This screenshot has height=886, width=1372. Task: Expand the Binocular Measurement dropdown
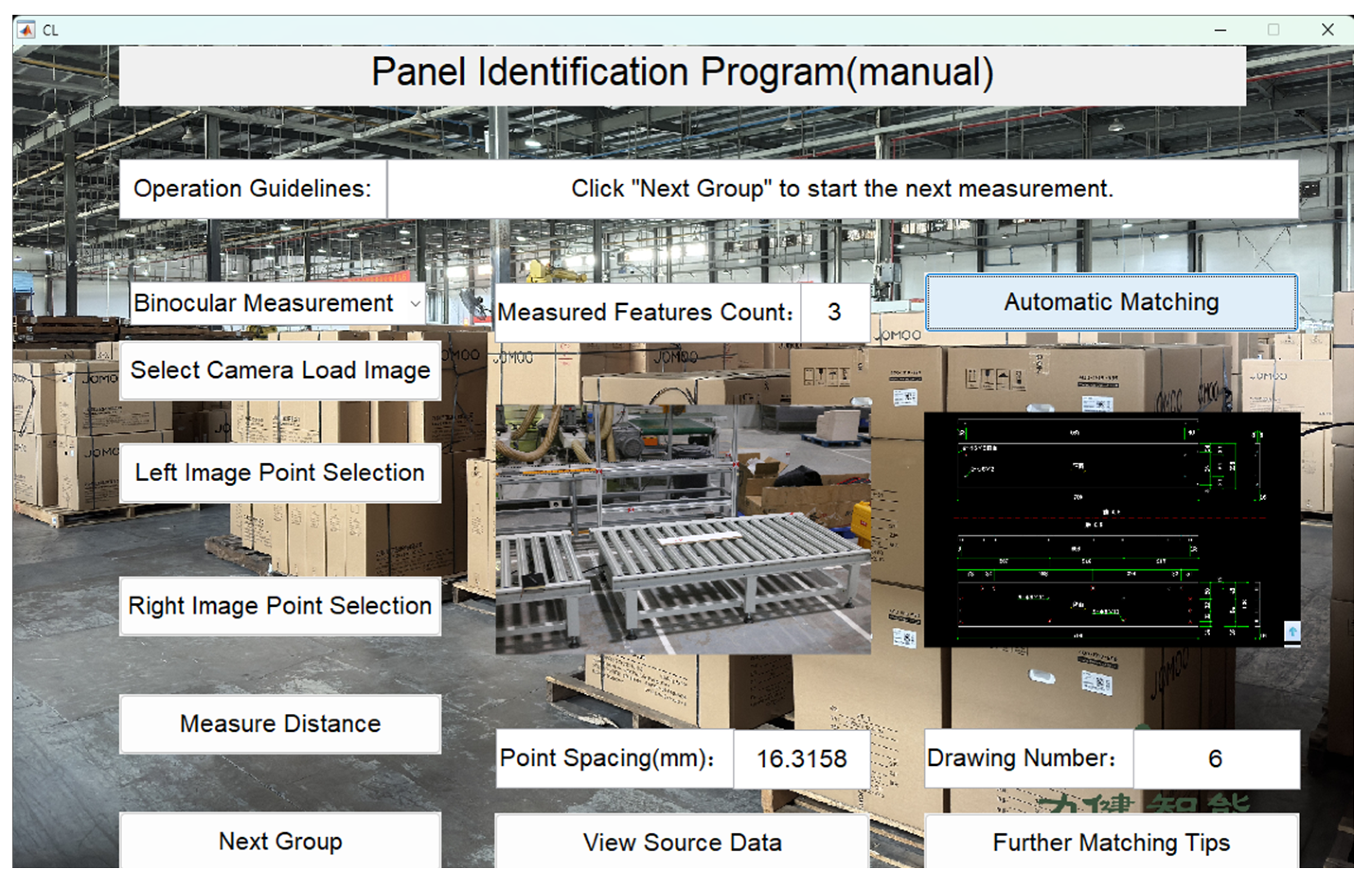coord(415,303)
